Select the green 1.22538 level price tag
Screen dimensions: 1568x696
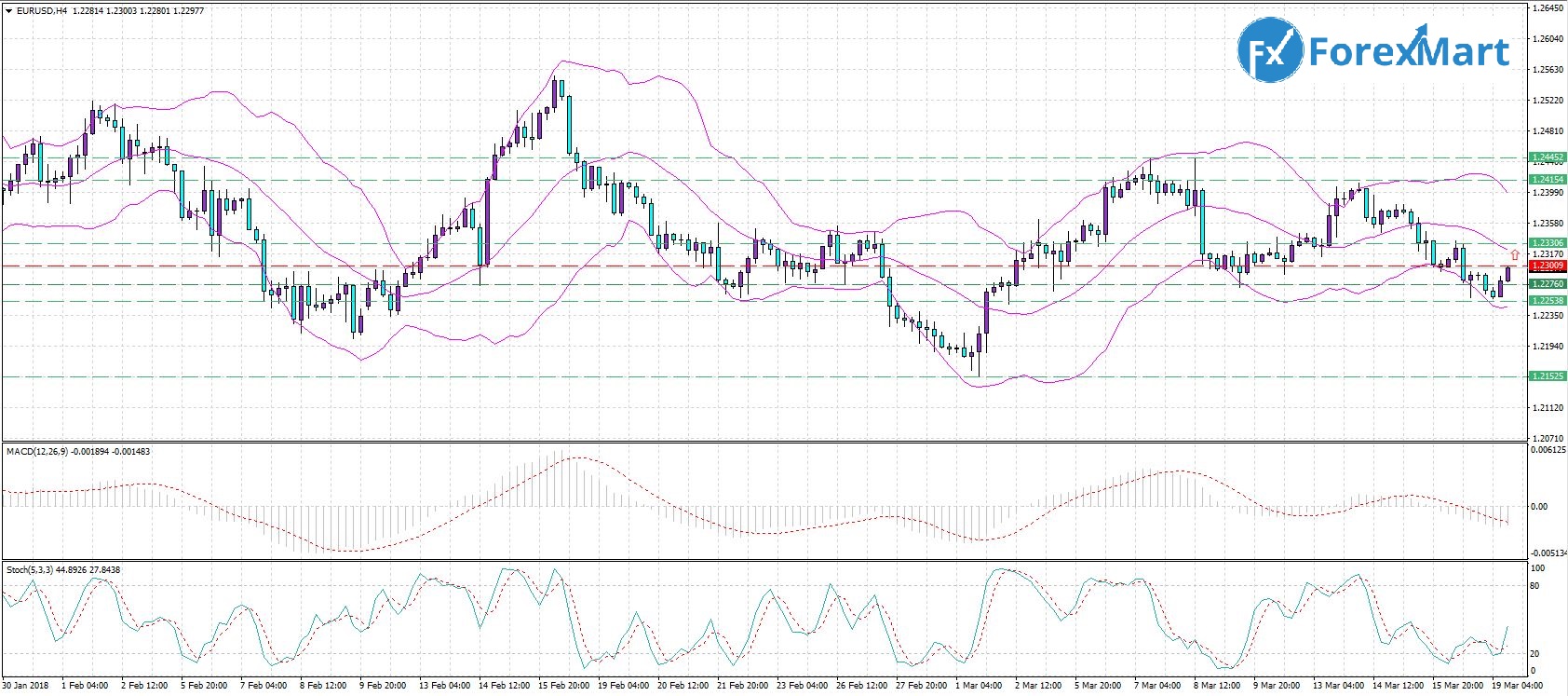tap(1548, 301)
